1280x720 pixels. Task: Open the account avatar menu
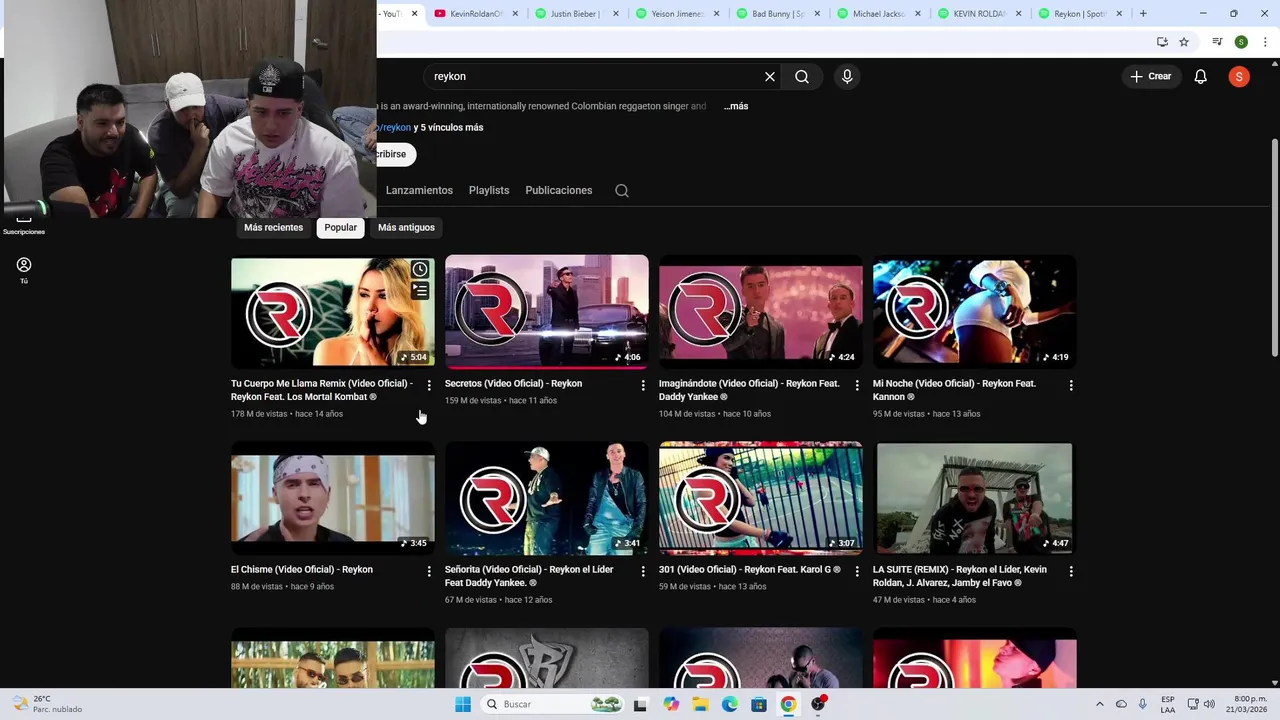click(1239, 76)
